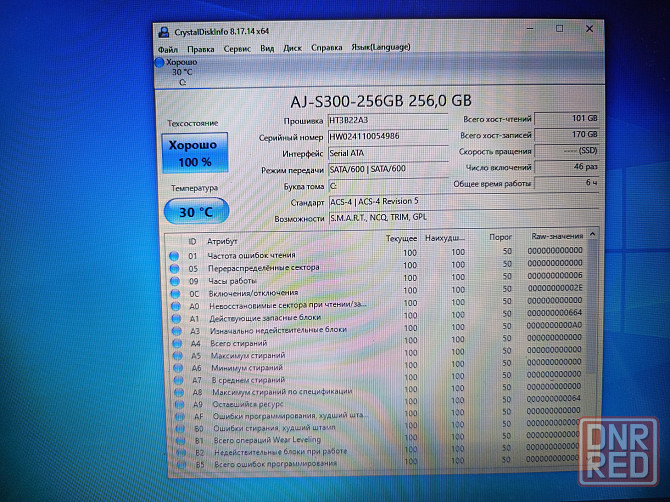Open the Правка menu
Image resolution: width=670 pixels, height=502 pixels.
(x=200, y=49)
